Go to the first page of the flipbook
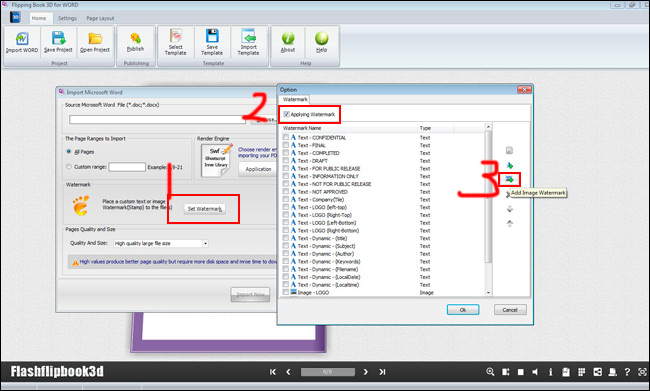This screenshot has height=391, width=650. (x=273, y=372)
